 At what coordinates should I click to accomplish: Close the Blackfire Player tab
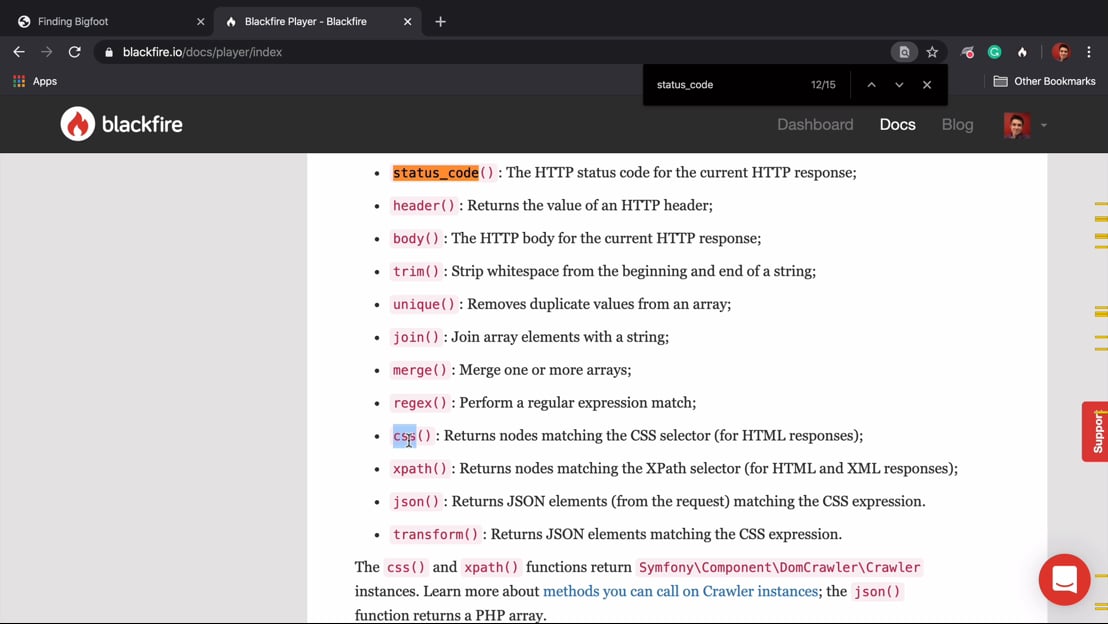(407, 22)
